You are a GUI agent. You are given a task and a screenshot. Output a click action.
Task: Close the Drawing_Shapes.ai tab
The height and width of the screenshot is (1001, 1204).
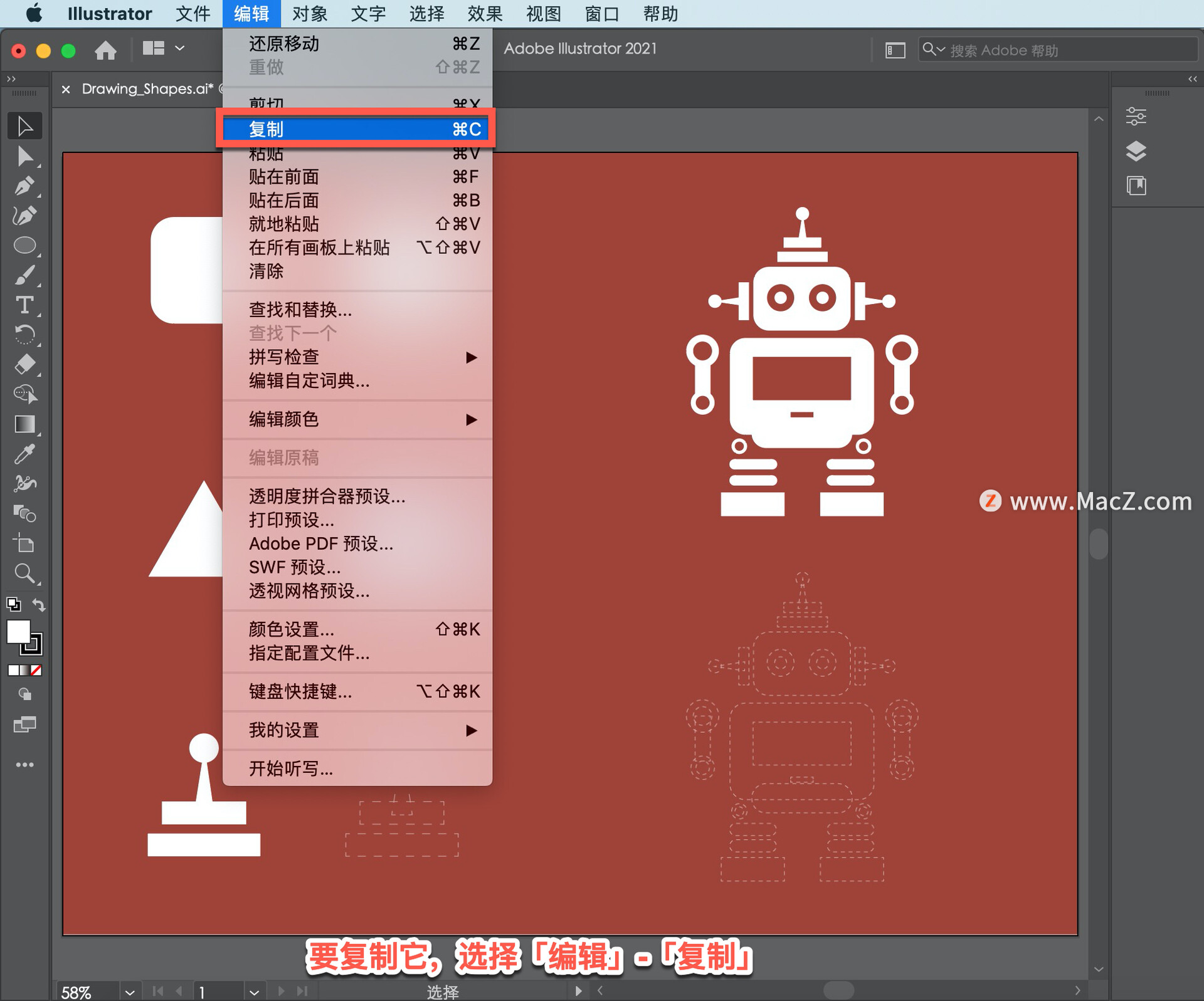coord(66,89)
